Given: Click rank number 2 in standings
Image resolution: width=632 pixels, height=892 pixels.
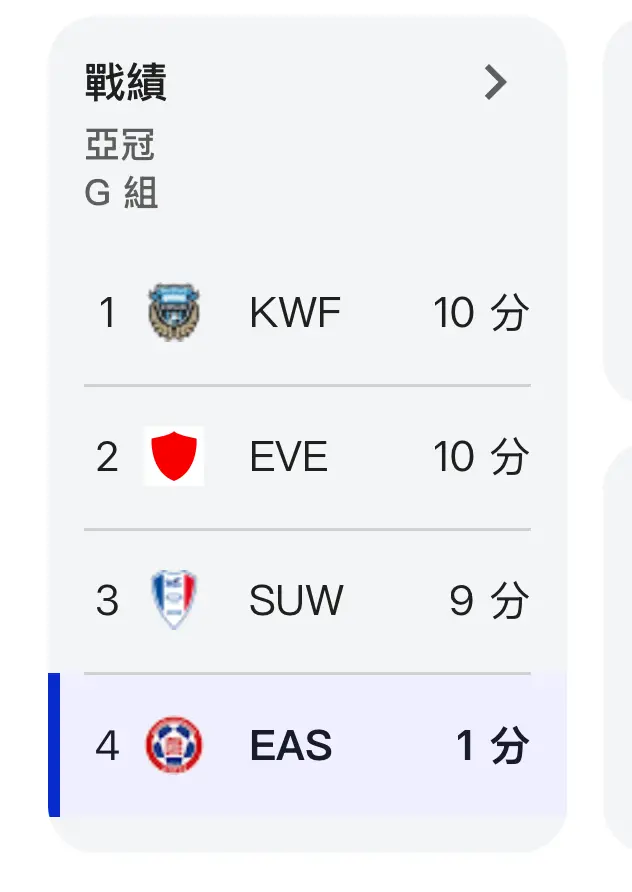Looking at the screenshot, I should click(108, 456).
